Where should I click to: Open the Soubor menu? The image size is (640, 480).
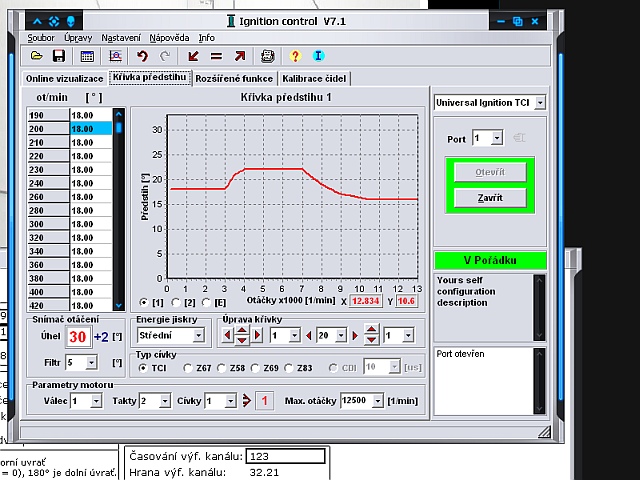[x=41, y=38]
